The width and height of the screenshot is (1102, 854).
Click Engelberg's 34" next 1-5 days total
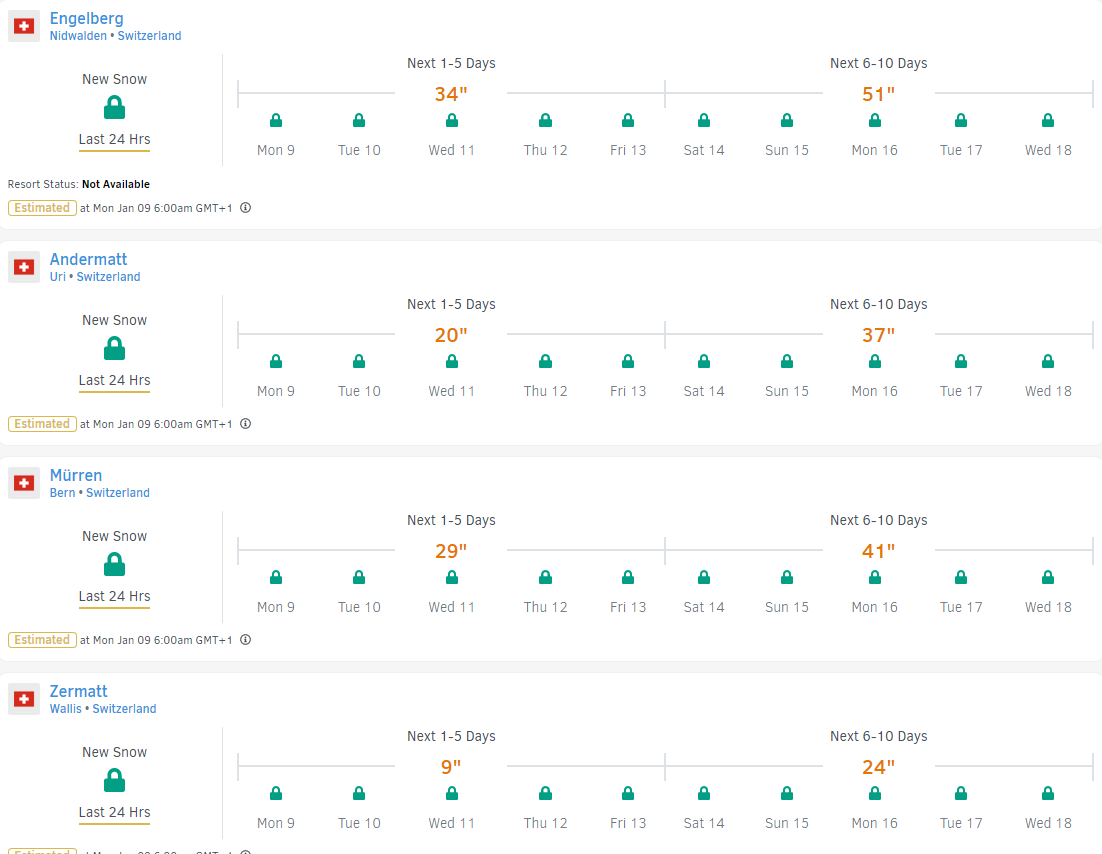(451, 95)
